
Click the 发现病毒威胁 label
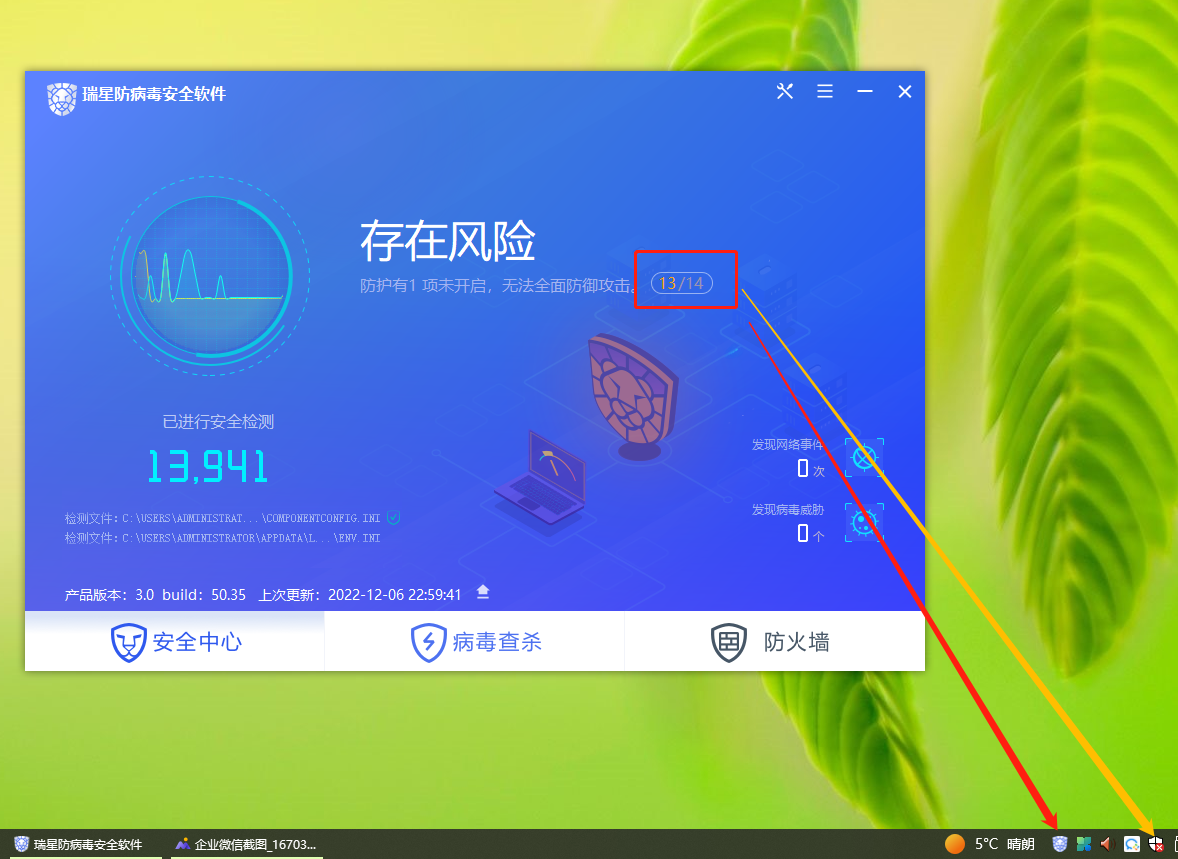click(x=787, y=510)
